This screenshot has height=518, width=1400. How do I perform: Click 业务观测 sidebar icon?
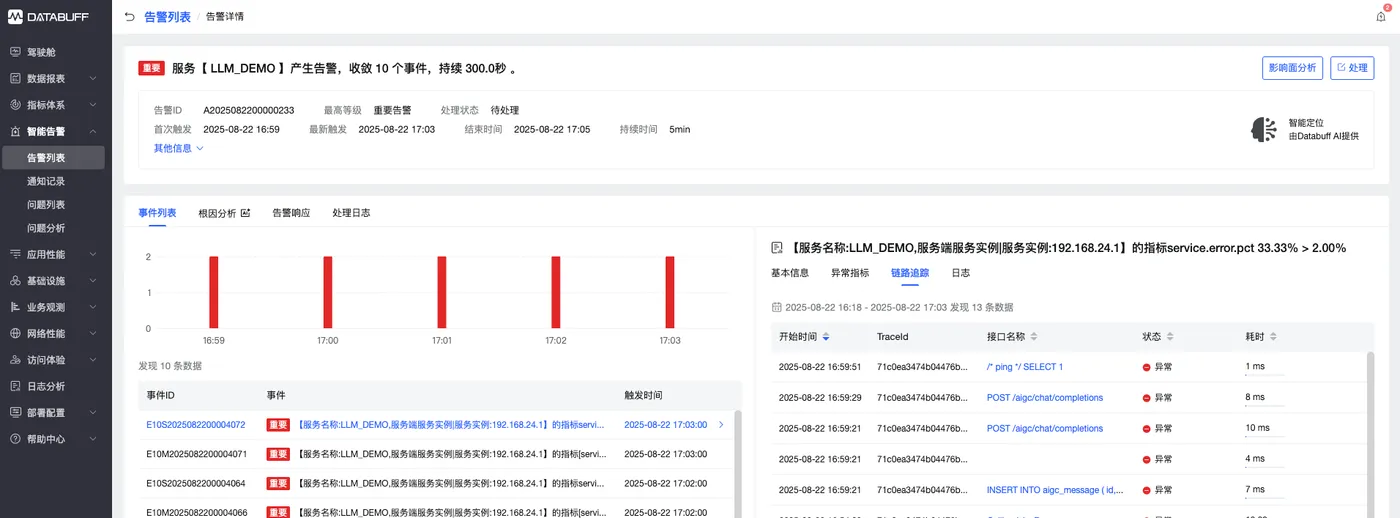[x=15, y=307]
